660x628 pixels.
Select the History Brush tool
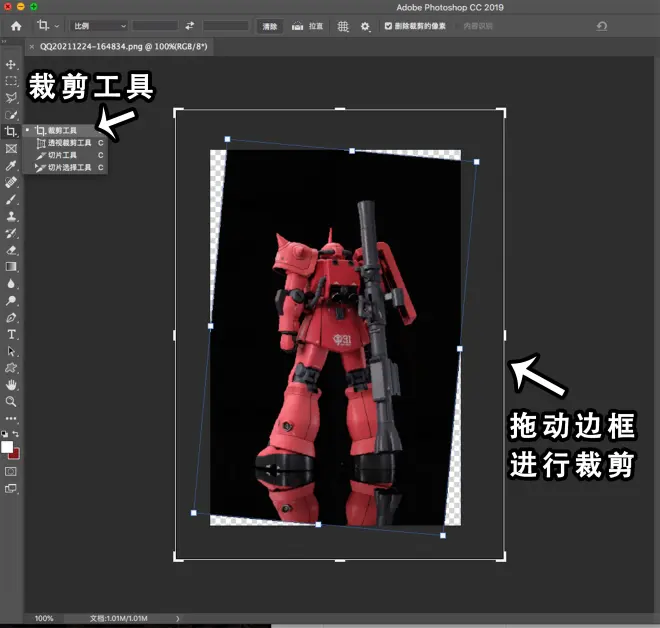(x=11, y=233)
